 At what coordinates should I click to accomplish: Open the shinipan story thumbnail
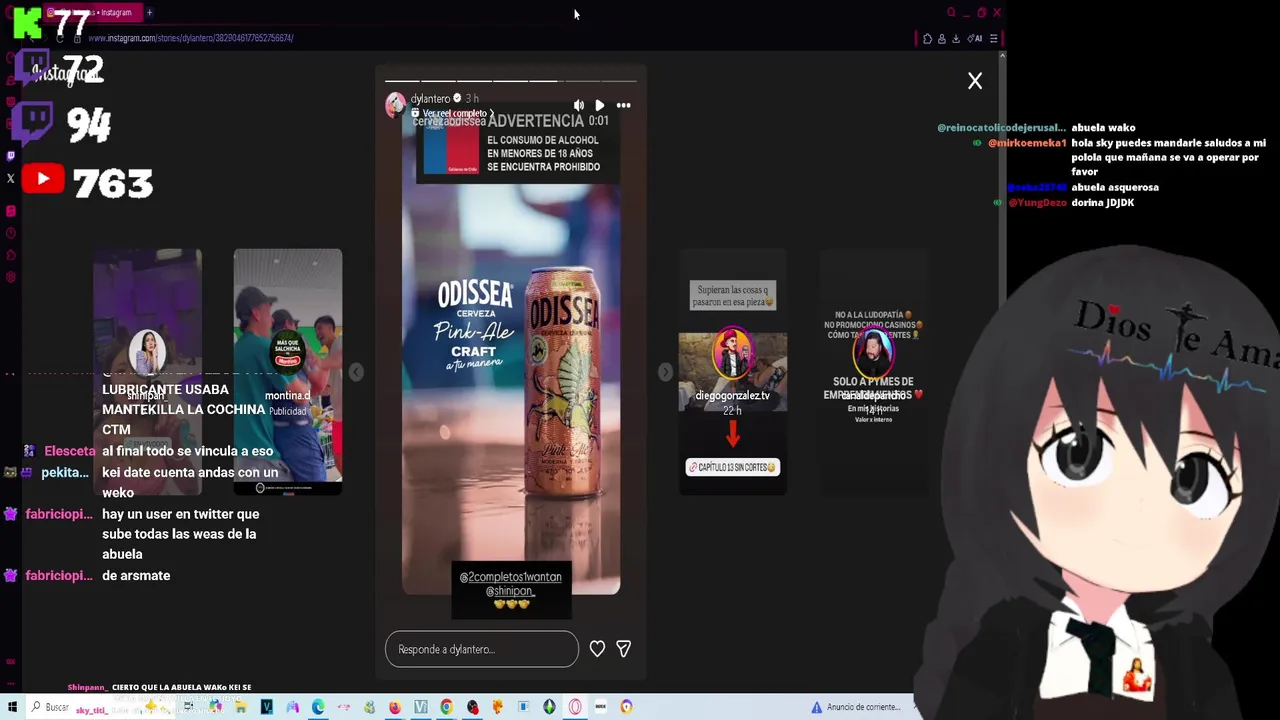pos(147,372)
